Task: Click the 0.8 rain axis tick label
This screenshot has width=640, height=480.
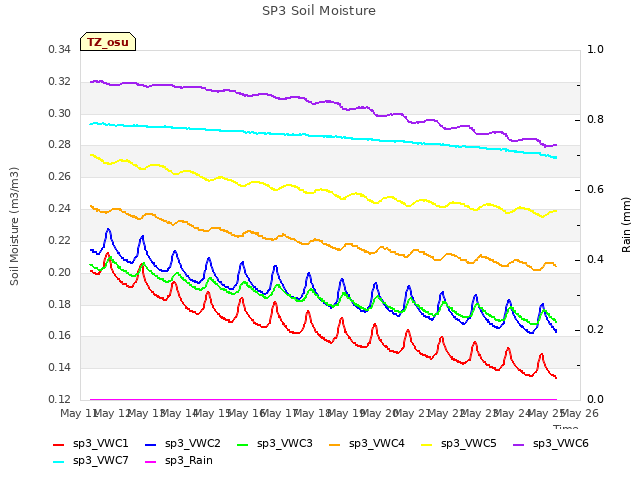Action: tap(595, 120)
